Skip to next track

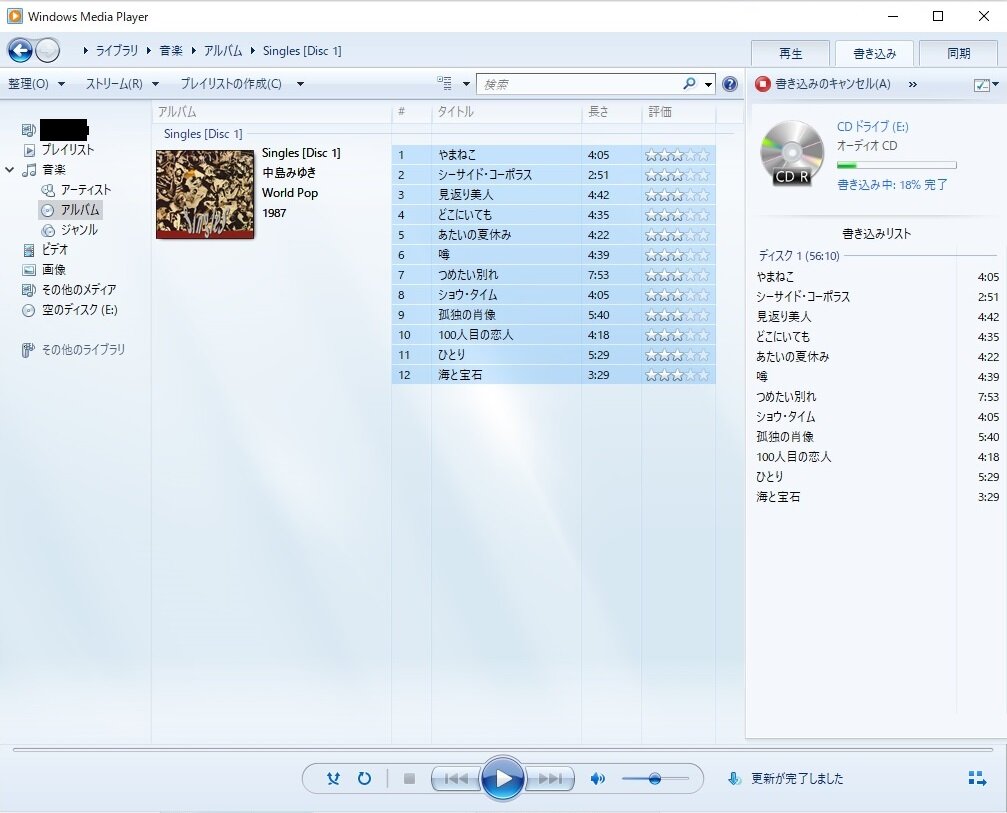(550, 779)
